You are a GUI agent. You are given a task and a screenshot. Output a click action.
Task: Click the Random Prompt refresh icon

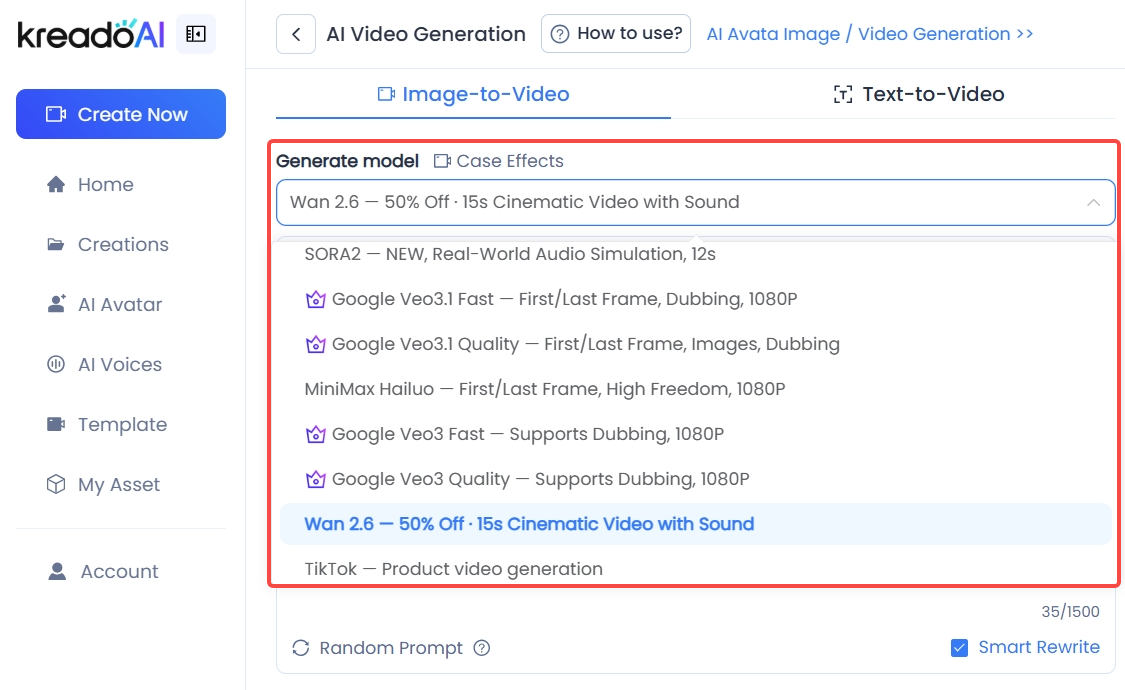pos(300,648)
